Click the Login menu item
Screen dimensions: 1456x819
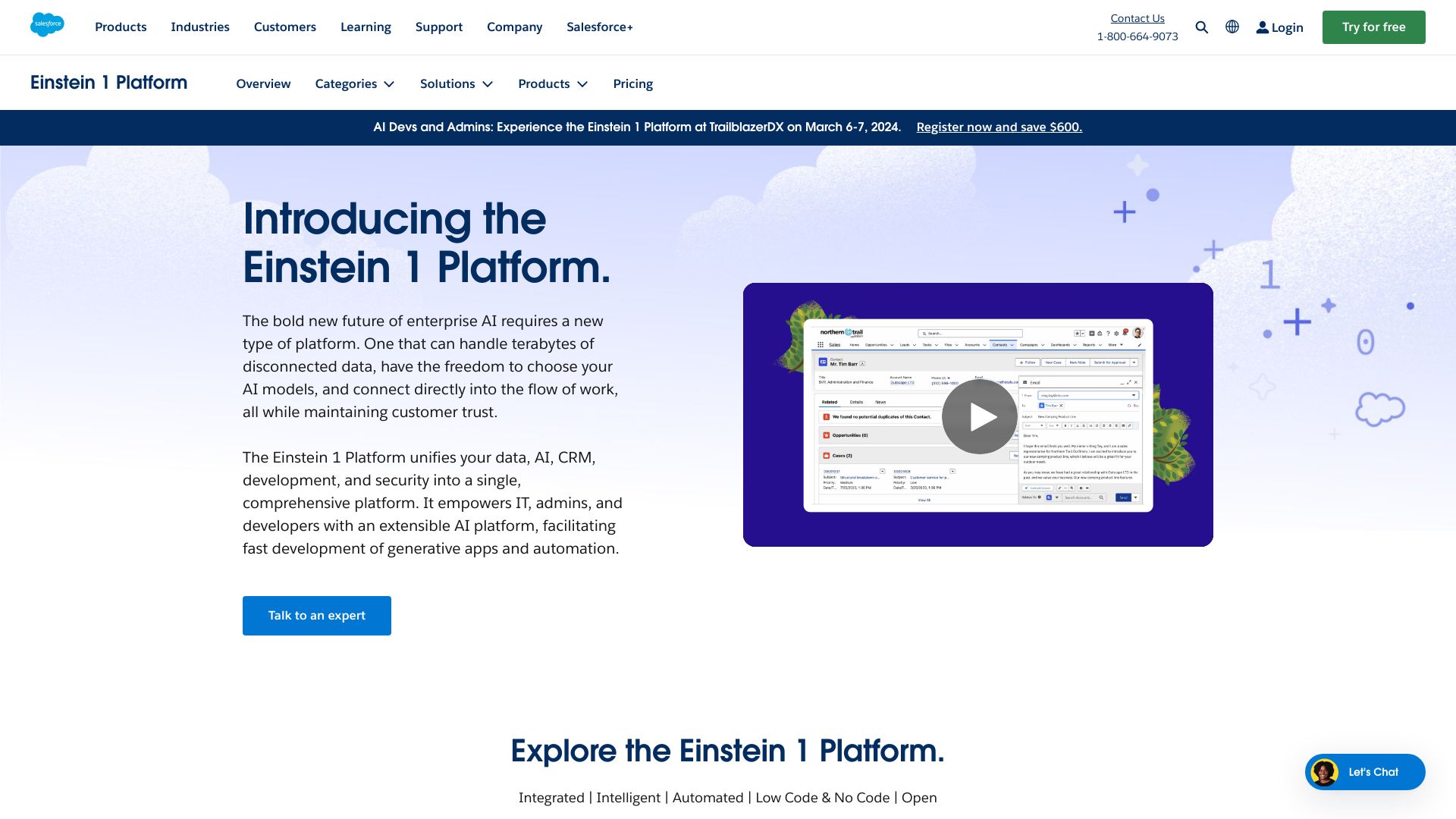(1279, 27)
